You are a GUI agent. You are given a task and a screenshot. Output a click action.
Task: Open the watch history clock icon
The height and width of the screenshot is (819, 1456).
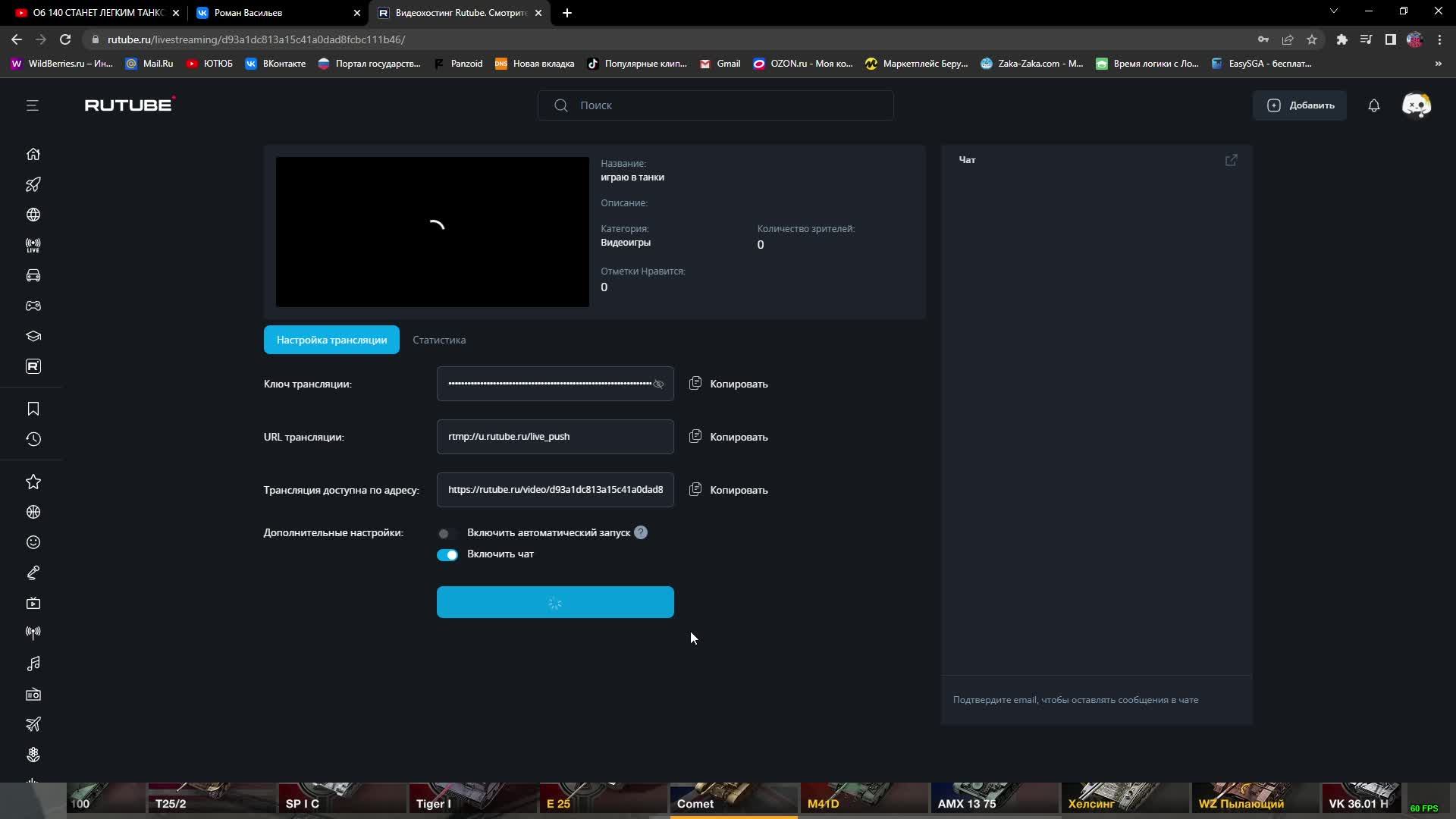(x=33, y=439)
